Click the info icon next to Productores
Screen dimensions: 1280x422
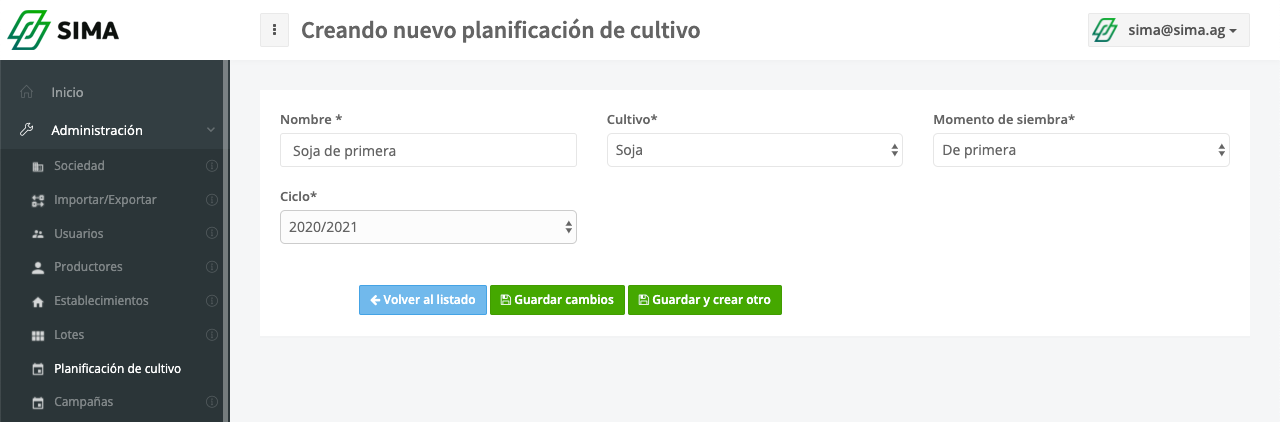pos(211,267)
